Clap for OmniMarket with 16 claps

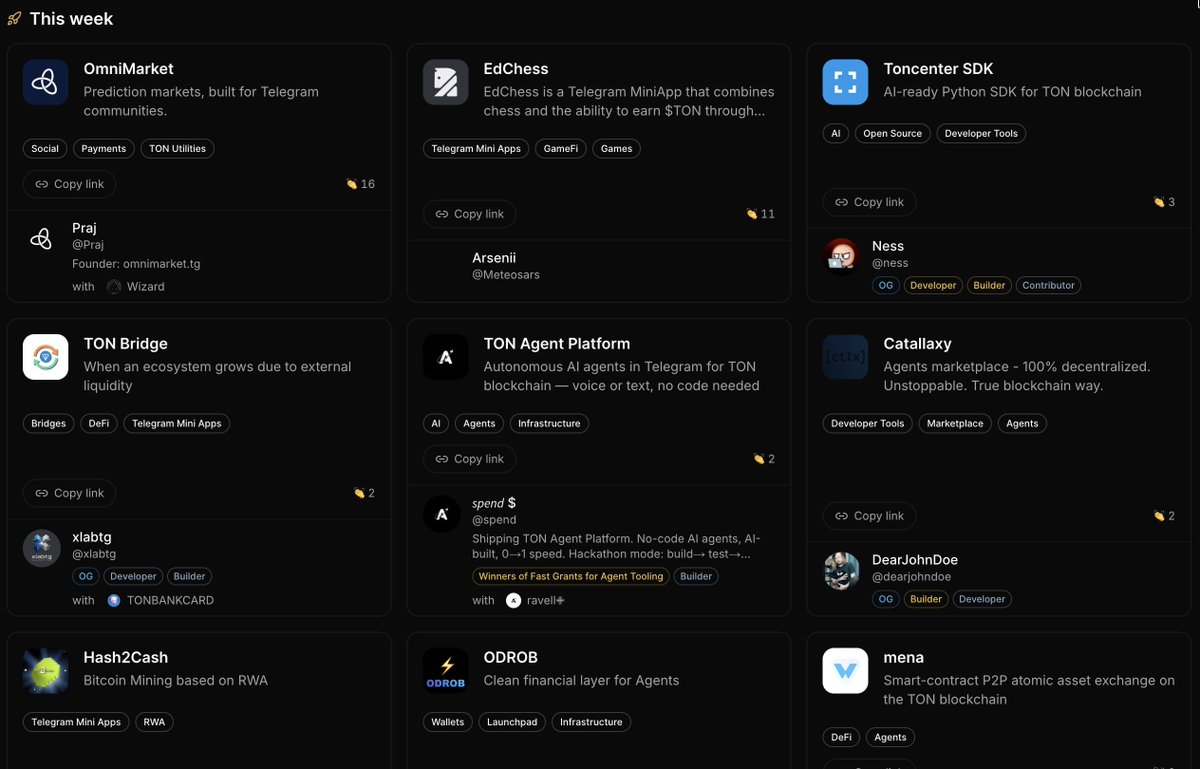point(360,184)
